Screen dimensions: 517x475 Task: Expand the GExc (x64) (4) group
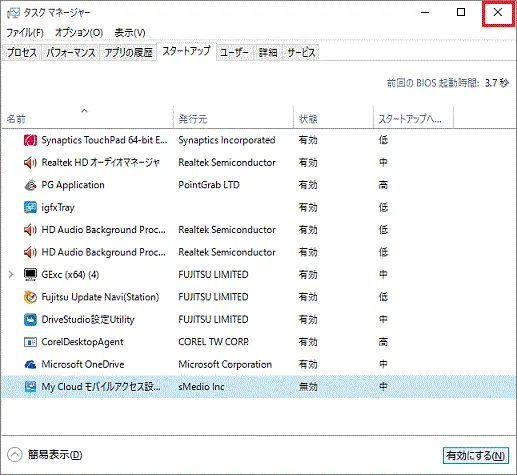pyautogui.click(x=11, y=275)
